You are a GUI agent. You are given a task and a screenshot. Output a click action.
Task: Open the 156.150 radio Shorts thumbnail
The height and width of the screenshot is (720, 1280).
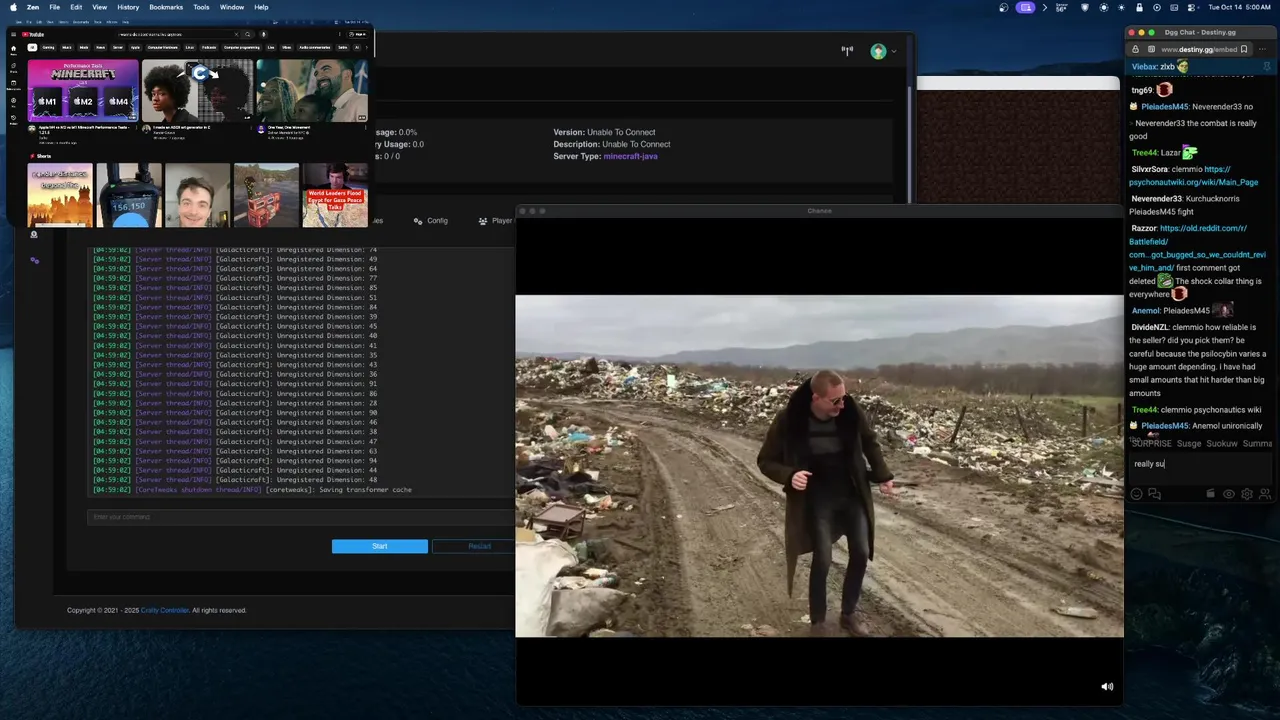pos(128,195)
